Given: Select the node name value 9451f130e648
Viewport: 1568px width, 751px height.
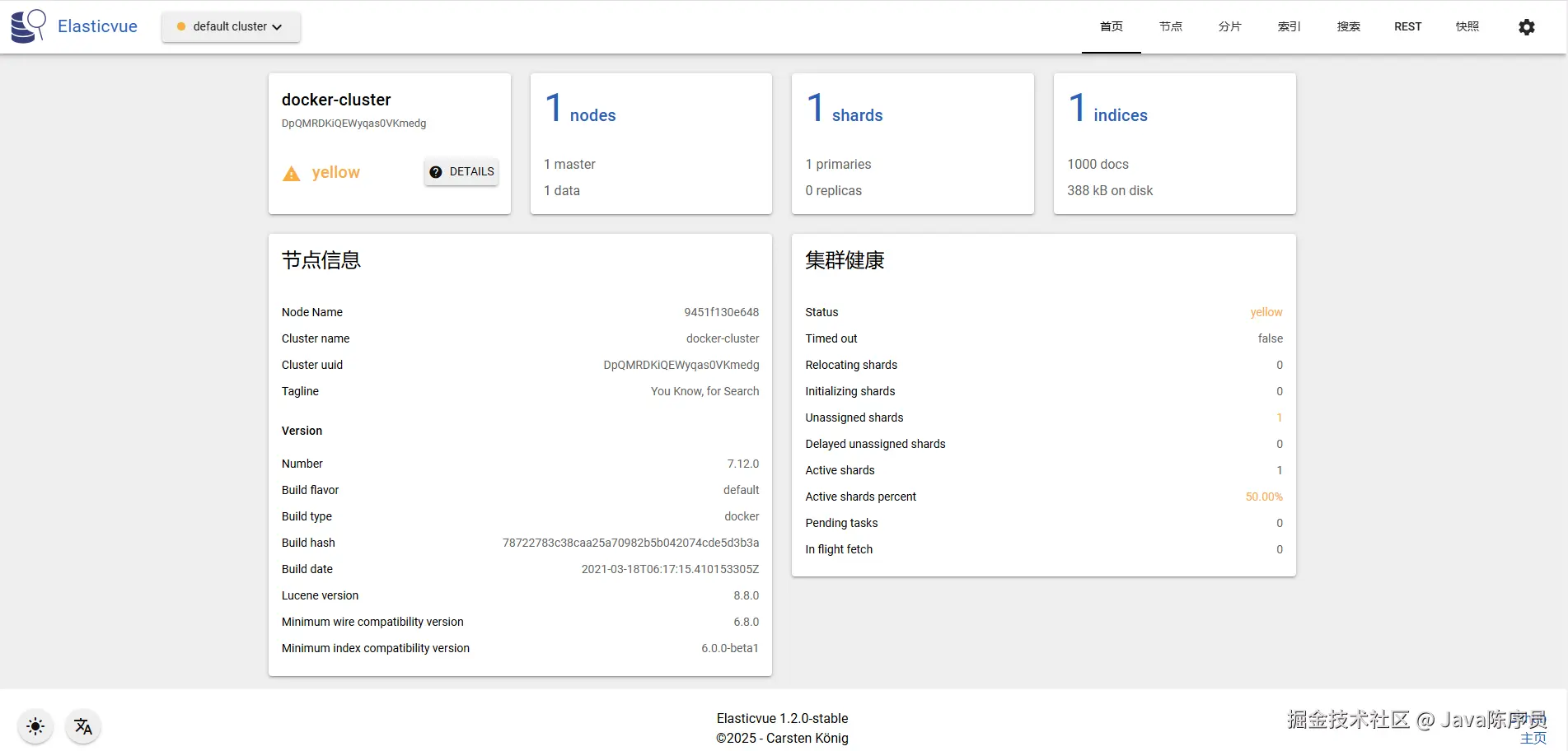Looking at the screenshot, I should click(722, 312).
